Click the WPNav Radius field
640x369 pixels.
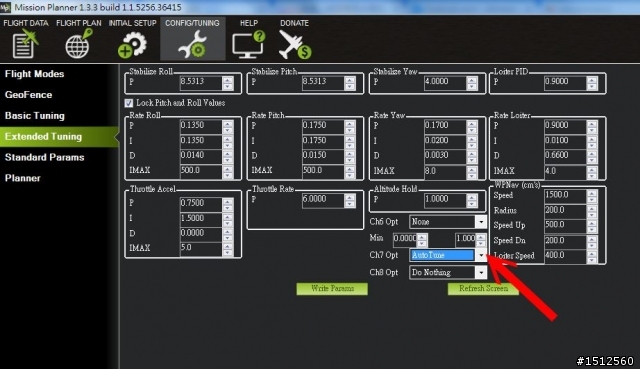coord(565,211)
